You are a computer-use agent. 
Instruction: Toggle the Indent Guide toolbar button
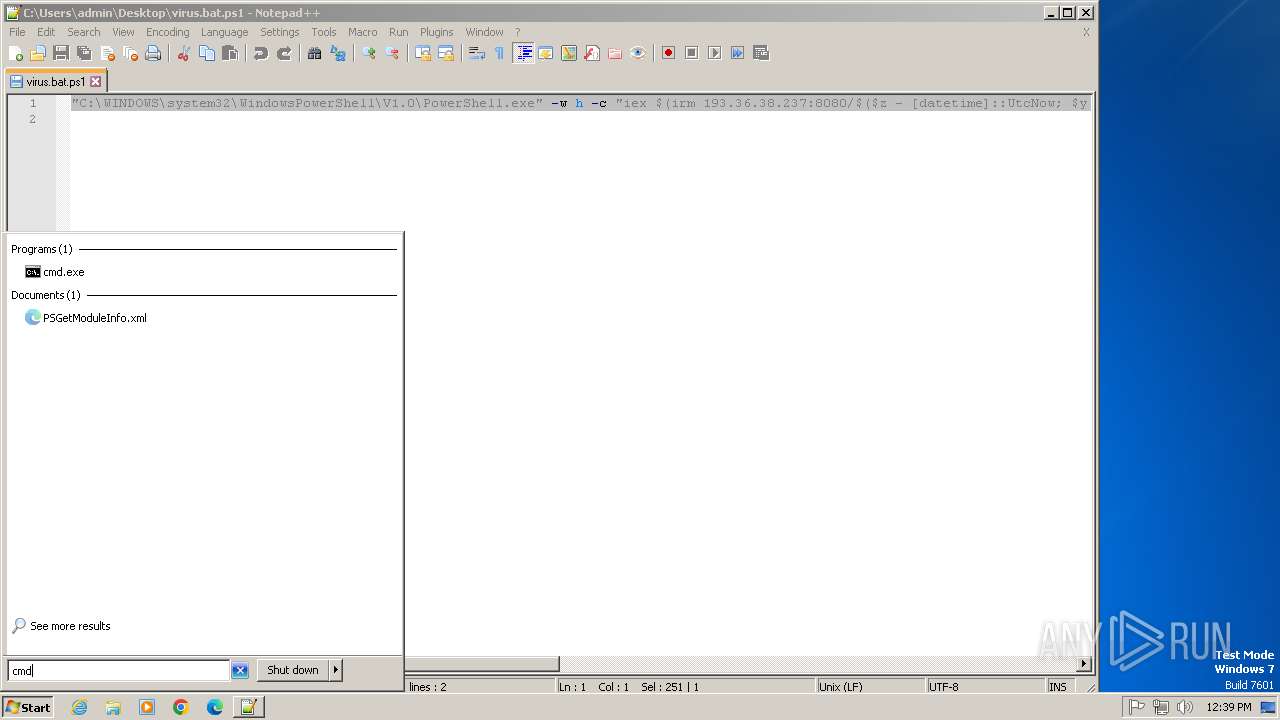523,53
